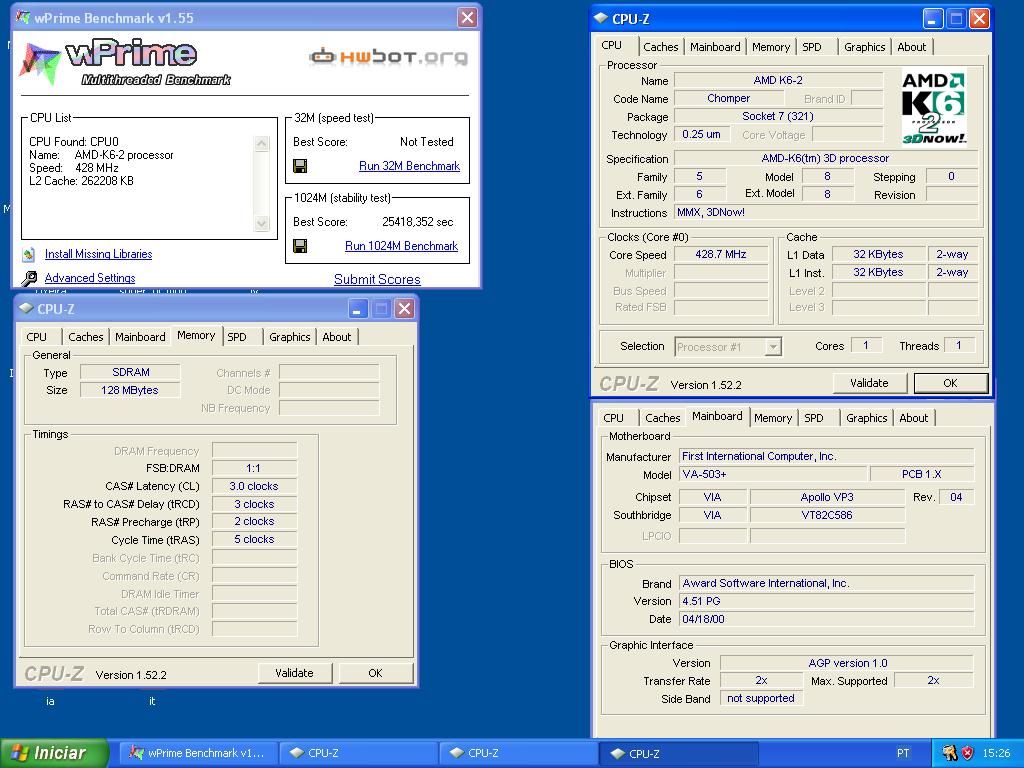
Task: Click second CPU-Z taskbar button
Action: tap(518, 753)
